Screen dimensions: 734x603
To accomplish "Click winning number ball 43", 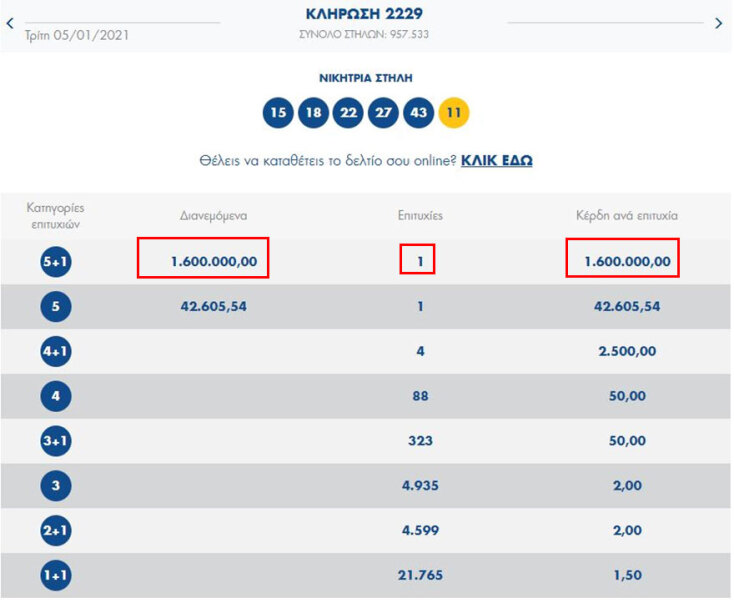I will coord(418,113).
